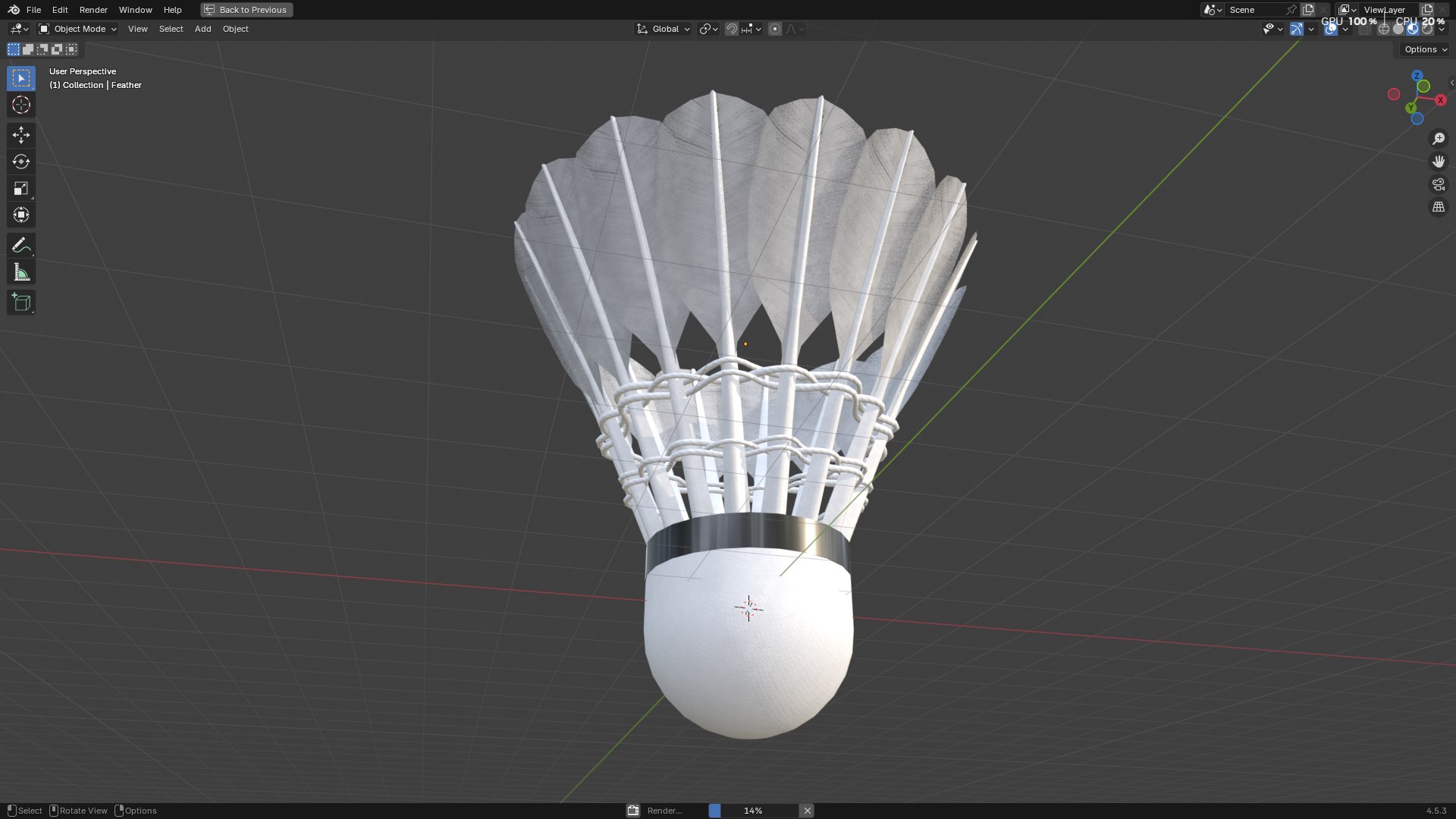The width and height of the screenshot is (1456, 819).
Task: Select the Rotate tool
Action: click(21, 162)
